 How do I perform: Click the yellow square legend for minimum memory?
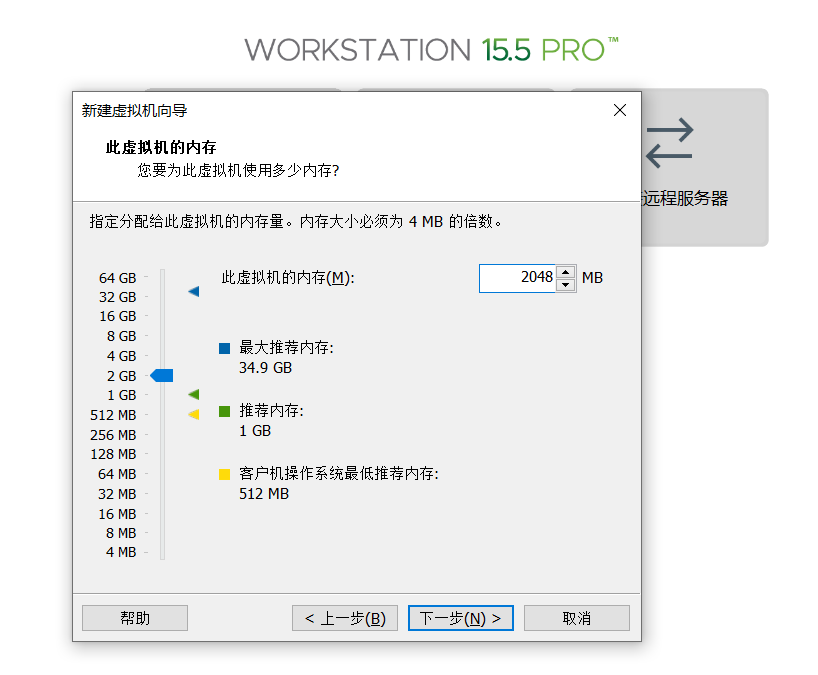(x=224, y=474)
